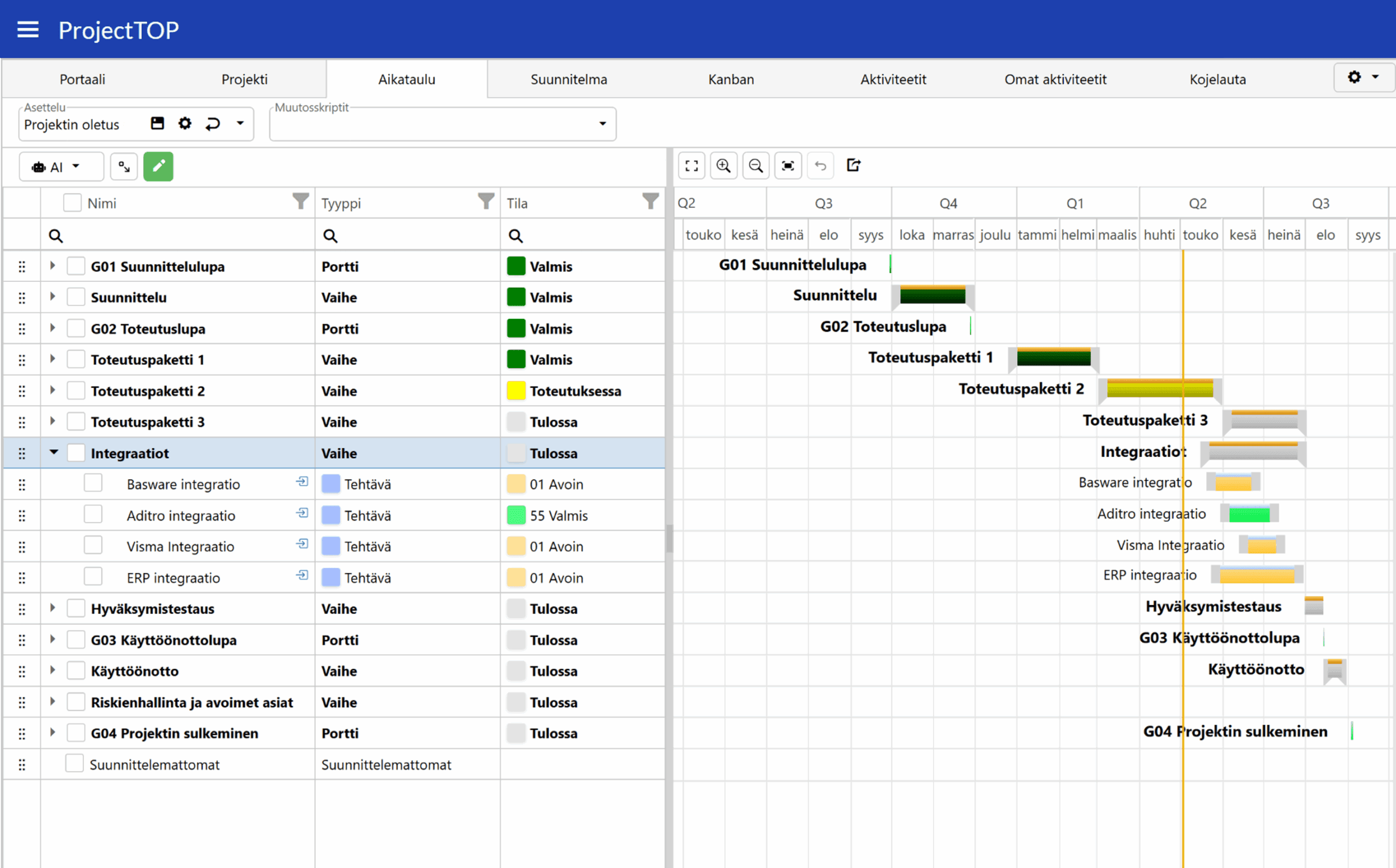Tick the Toteutuspaketti 2 checkbox

pos(76,390)
